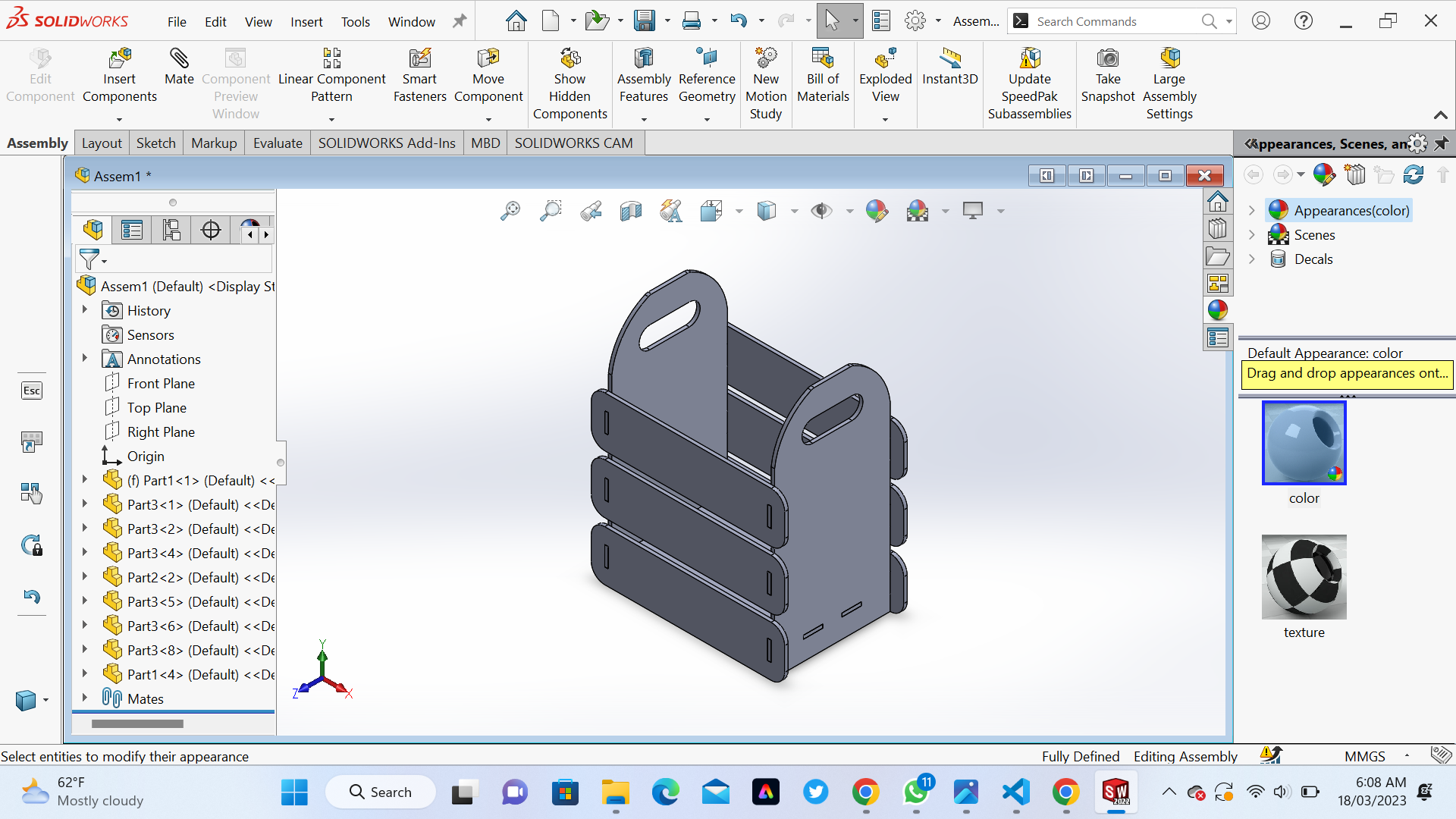The image size is (1456, 819).
Task: Click Windows Start button
Action: (294, 792)
